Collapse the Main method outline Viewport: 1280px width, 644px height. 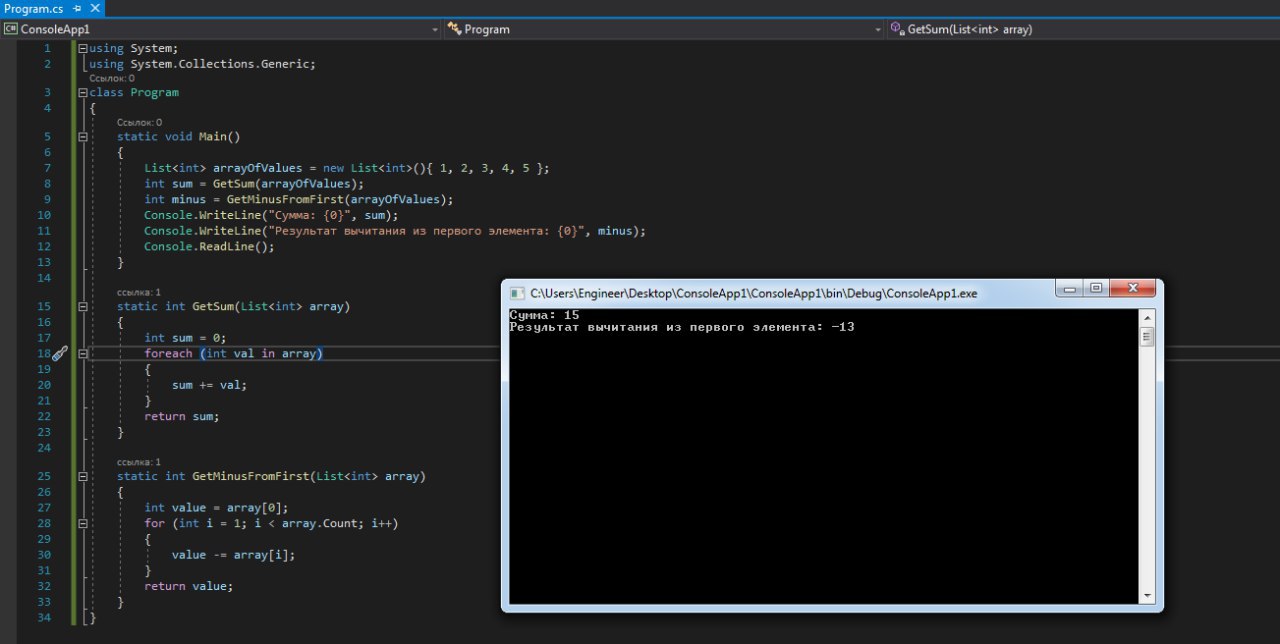tap(83, 136)
